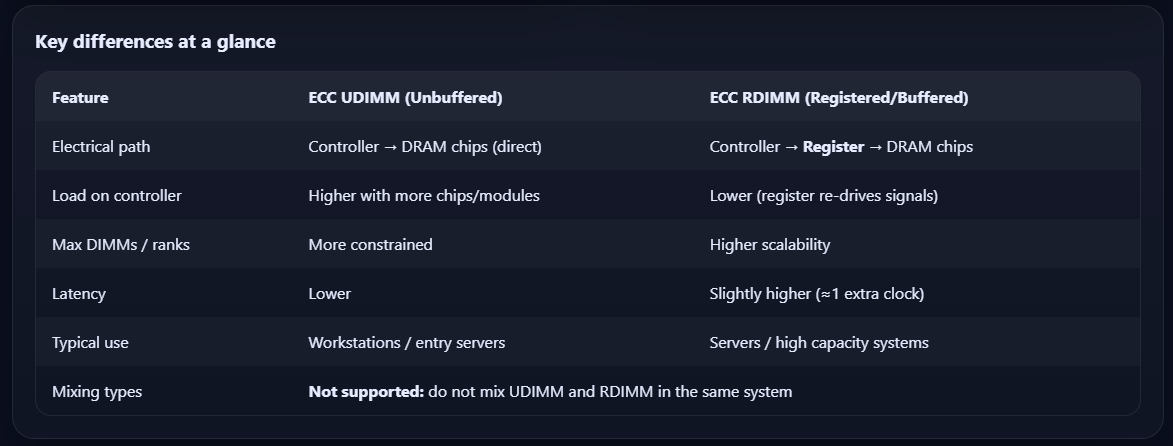
Task: Click the 'Max DIMMs / ranks' row label
Action: pos(120,245)
